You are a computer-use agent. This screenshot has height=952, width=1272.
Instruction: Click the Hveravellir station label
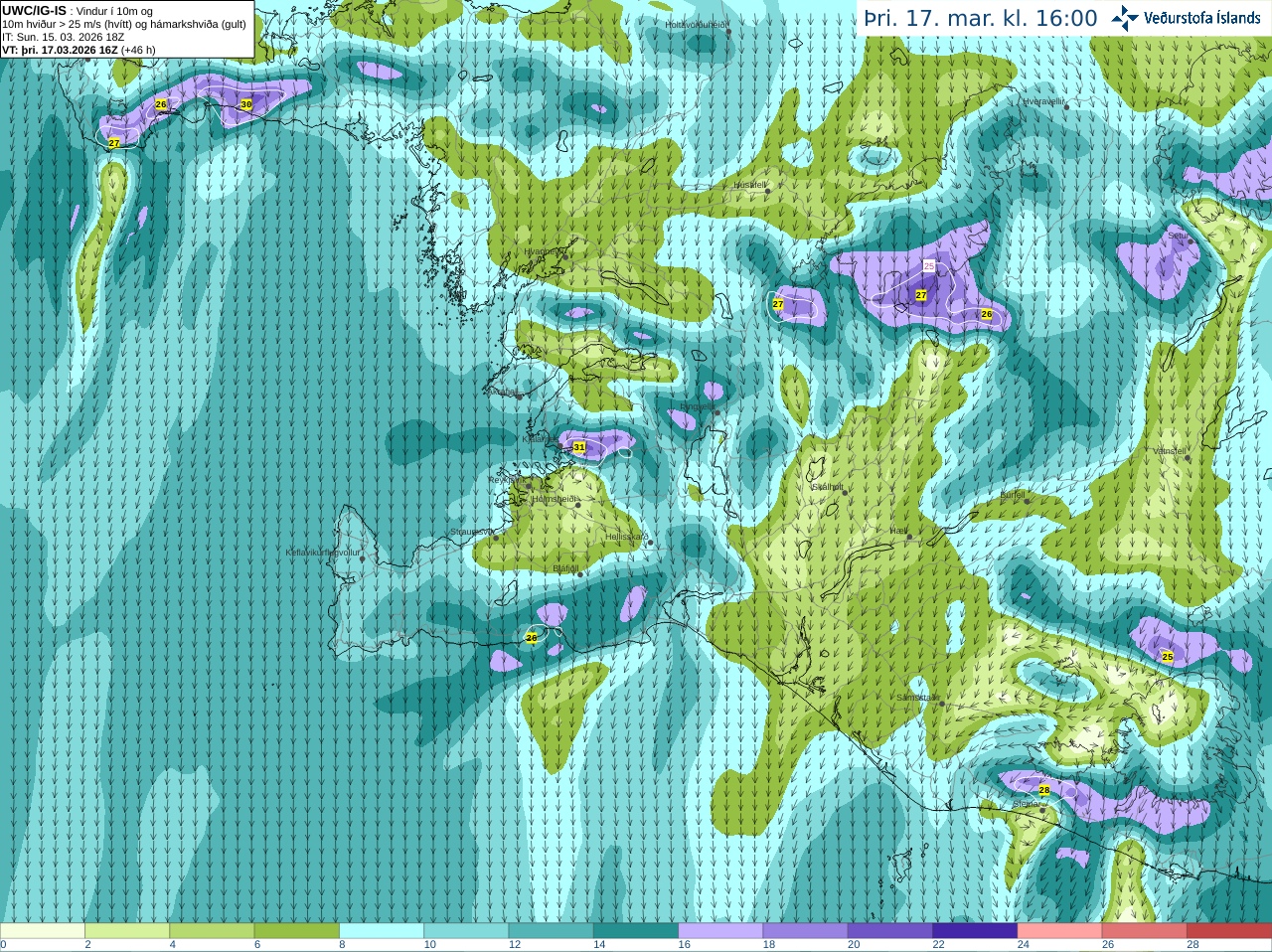tap(1044, 101)
